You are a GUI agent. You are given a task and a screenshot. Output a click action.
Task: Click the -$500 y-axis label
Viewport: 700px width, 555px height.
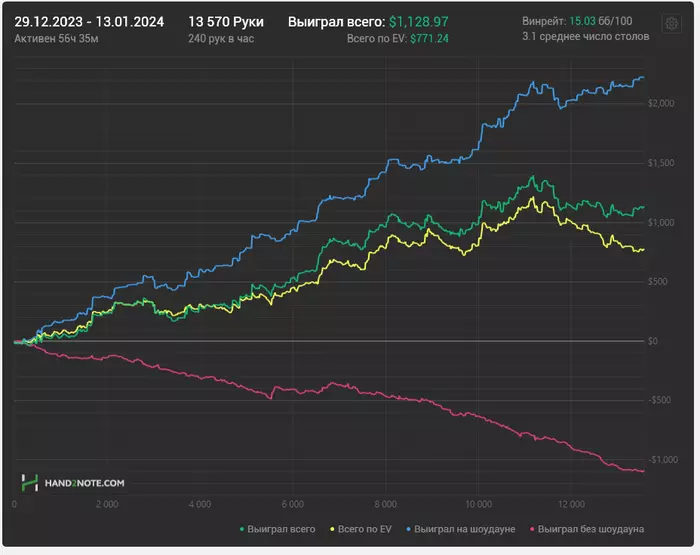(x=659, y=400)
